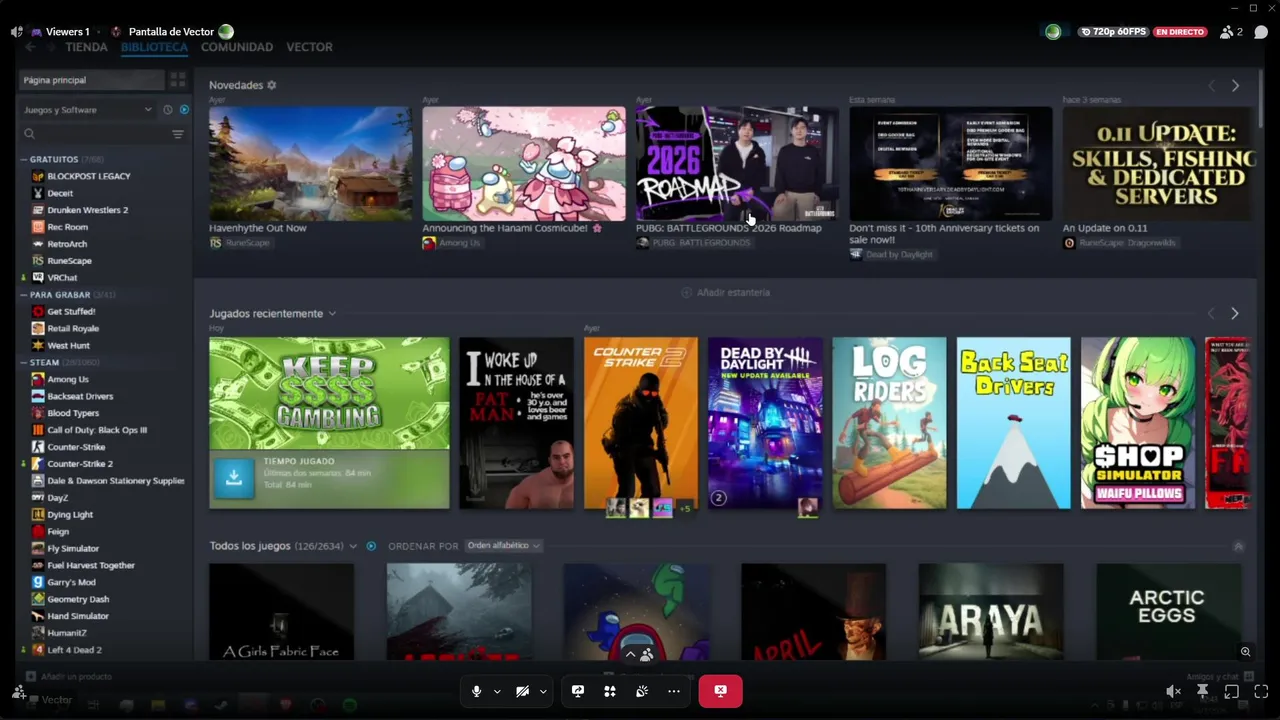Viewport: 1280px width, 720px height.
Task: Click the recent activity clock icon in sidebar
Action: coord(168,110)
